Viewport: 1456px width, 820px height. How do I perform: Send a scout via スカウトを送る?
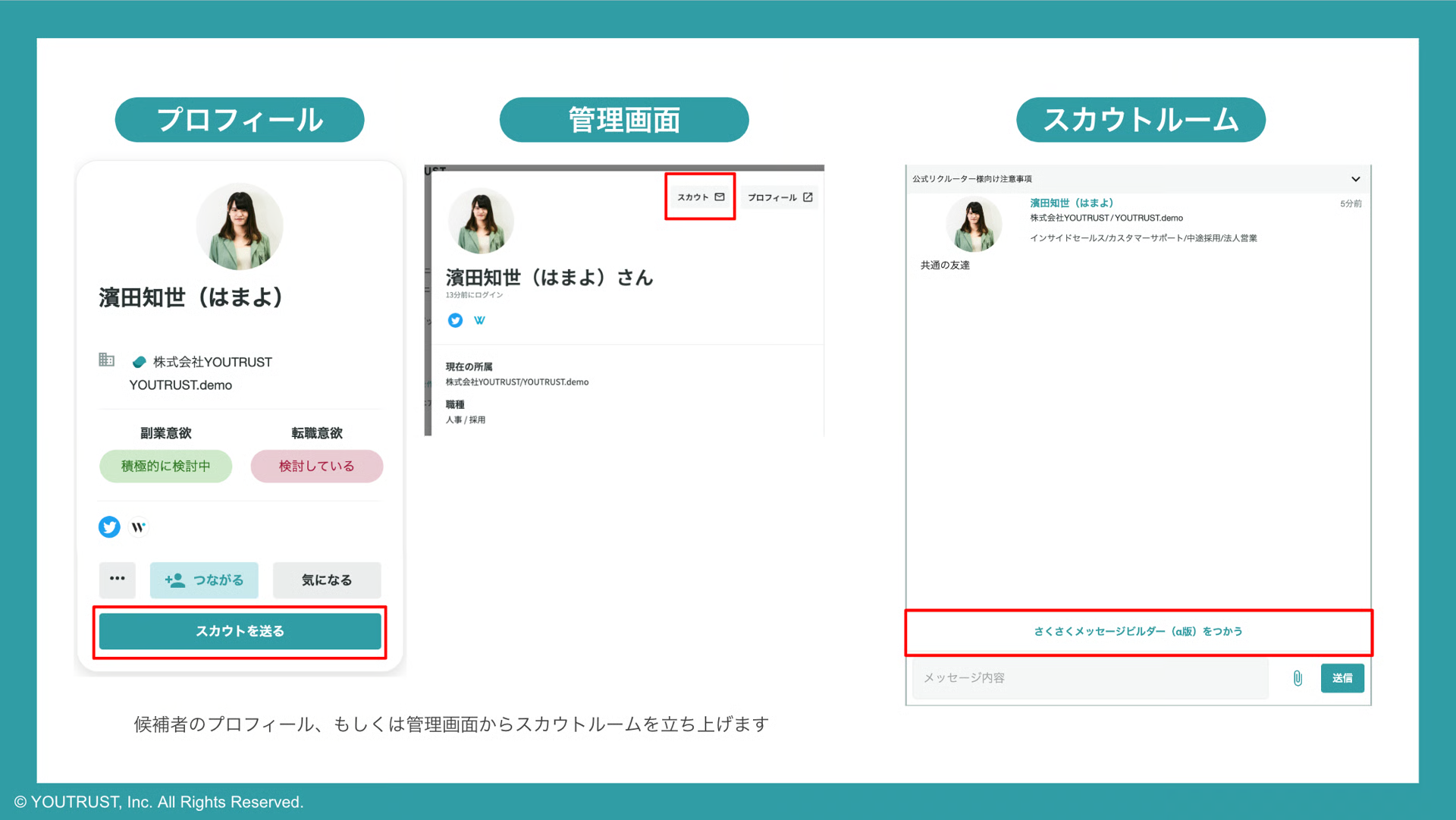(x=240, y=631)
